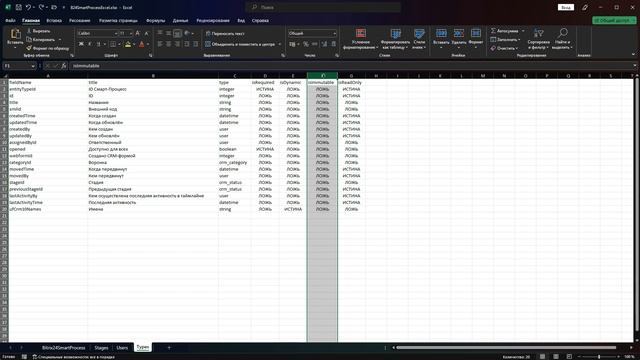Click the percent style icon
The image size is (640, 360).
click(x=306, y=44)
